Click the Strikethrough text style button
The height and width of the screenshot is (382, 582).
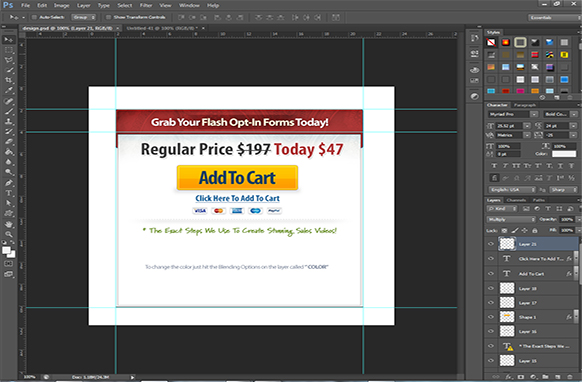[572, 166]
